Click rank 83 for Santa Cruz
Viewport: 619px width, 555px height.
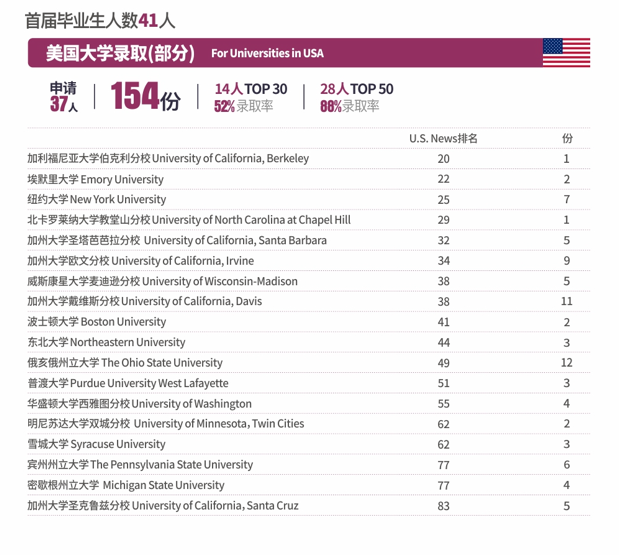pyautogui.click(x=443, y=506)
